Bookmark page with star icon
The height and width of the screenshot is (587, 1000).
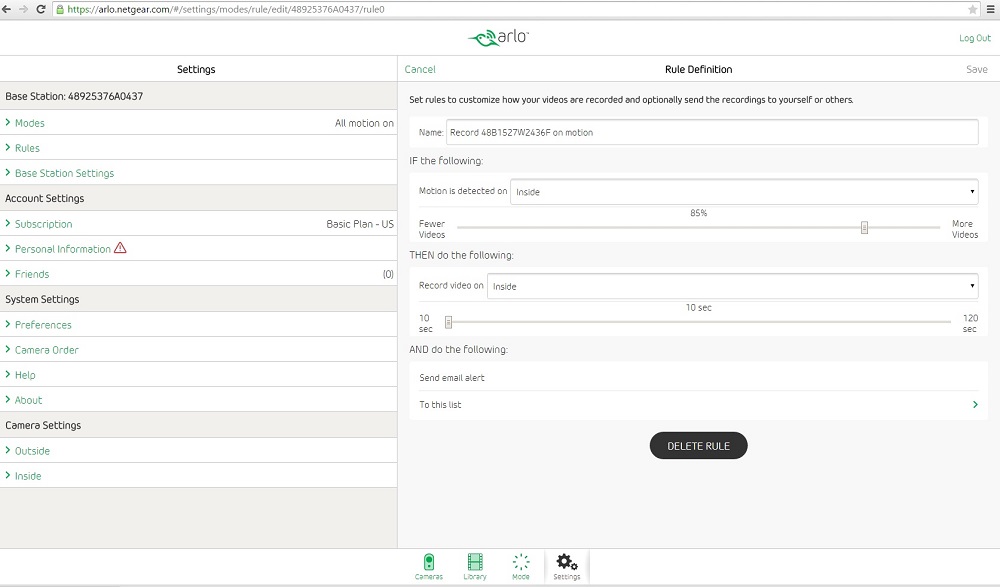(x=972, y=9)
